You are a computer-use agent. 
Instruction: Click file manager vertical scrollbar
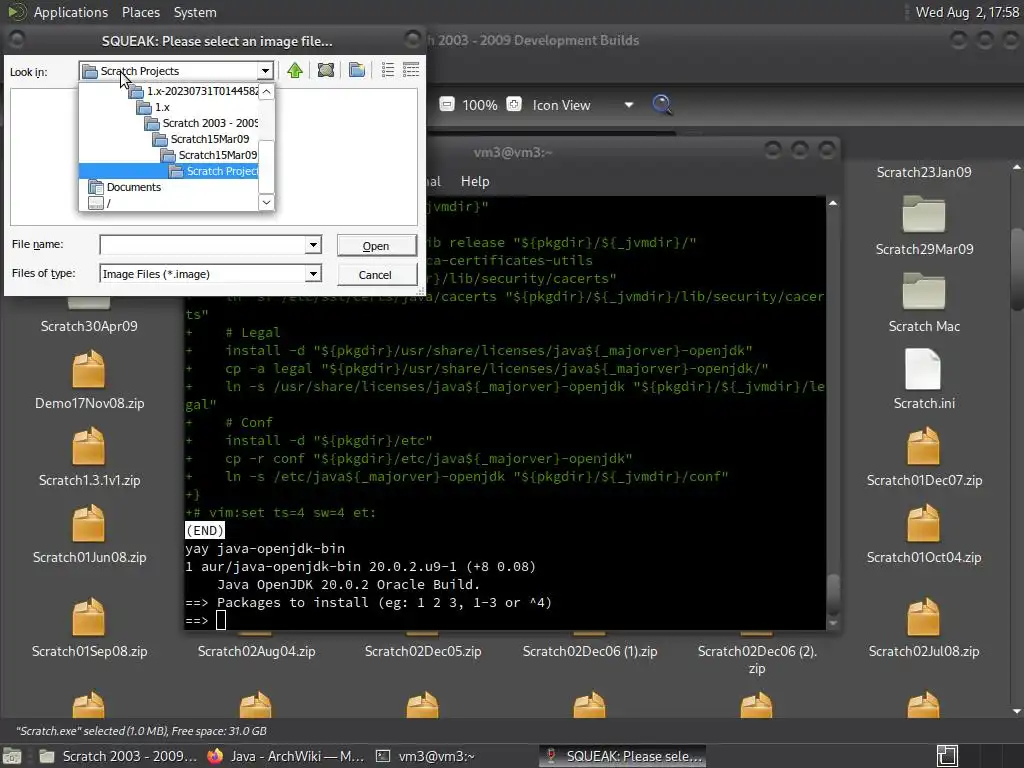[1016, 268]
